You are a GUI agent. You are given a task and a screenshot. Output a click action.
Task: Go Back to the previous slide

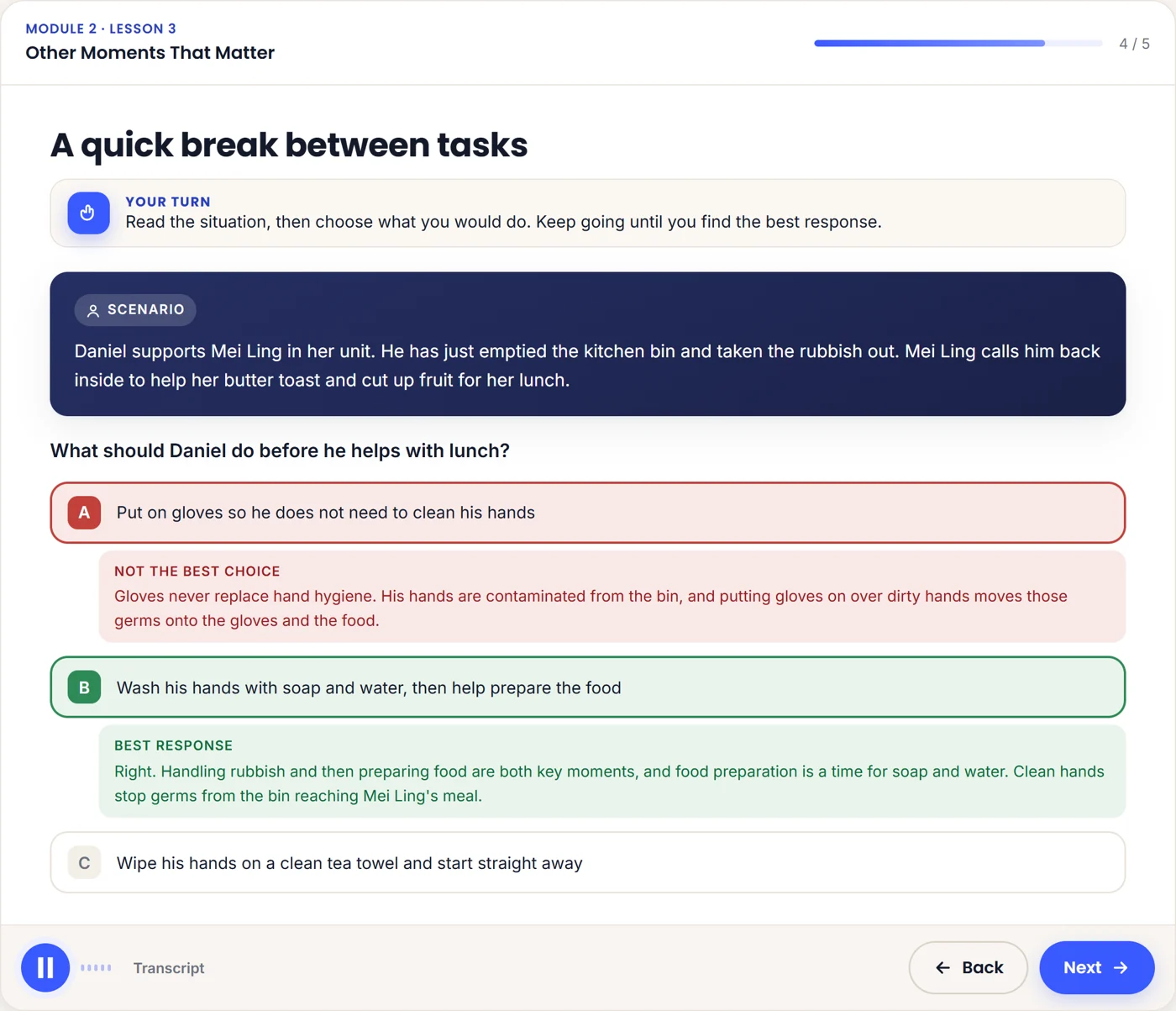pos(968,967)
